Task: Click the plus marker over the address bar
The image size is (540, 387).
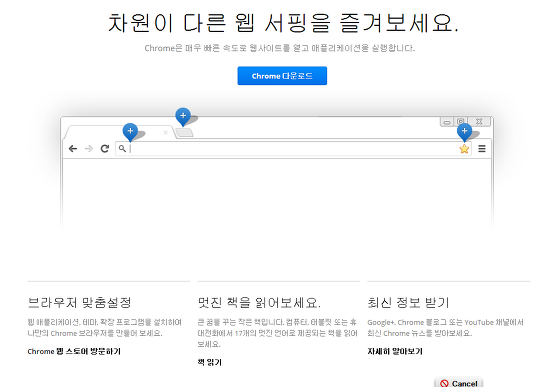Action: 130,132
